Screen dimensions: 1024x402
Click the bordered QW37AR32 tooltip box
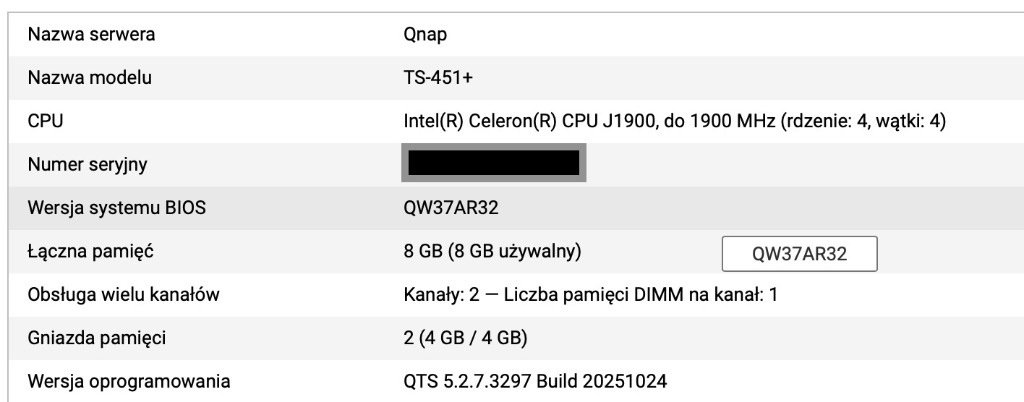pyautogui.click(x=799, y=254)
